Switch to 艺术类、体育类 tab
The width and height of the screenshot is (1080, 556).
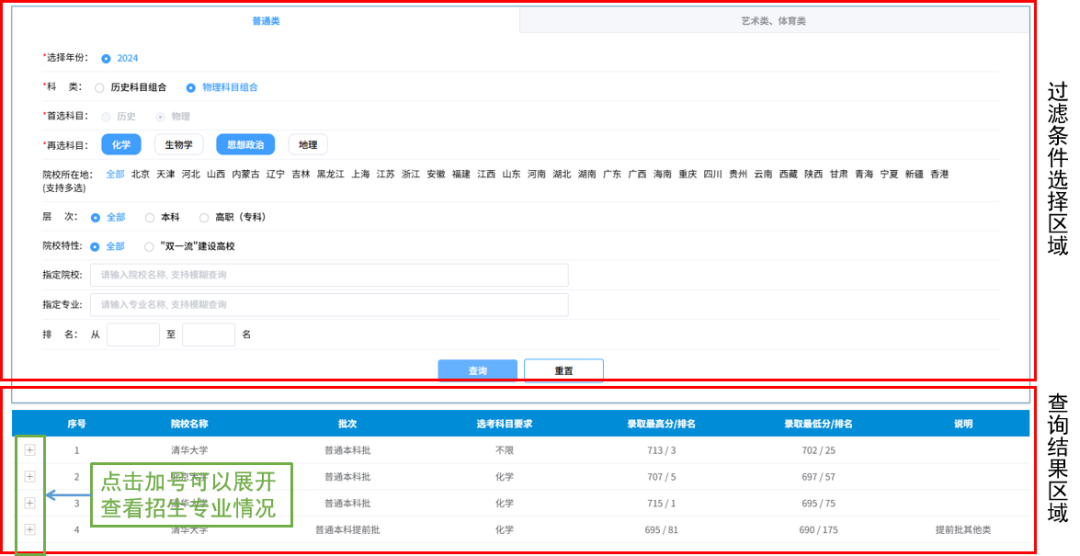click(x=773, y=21)
